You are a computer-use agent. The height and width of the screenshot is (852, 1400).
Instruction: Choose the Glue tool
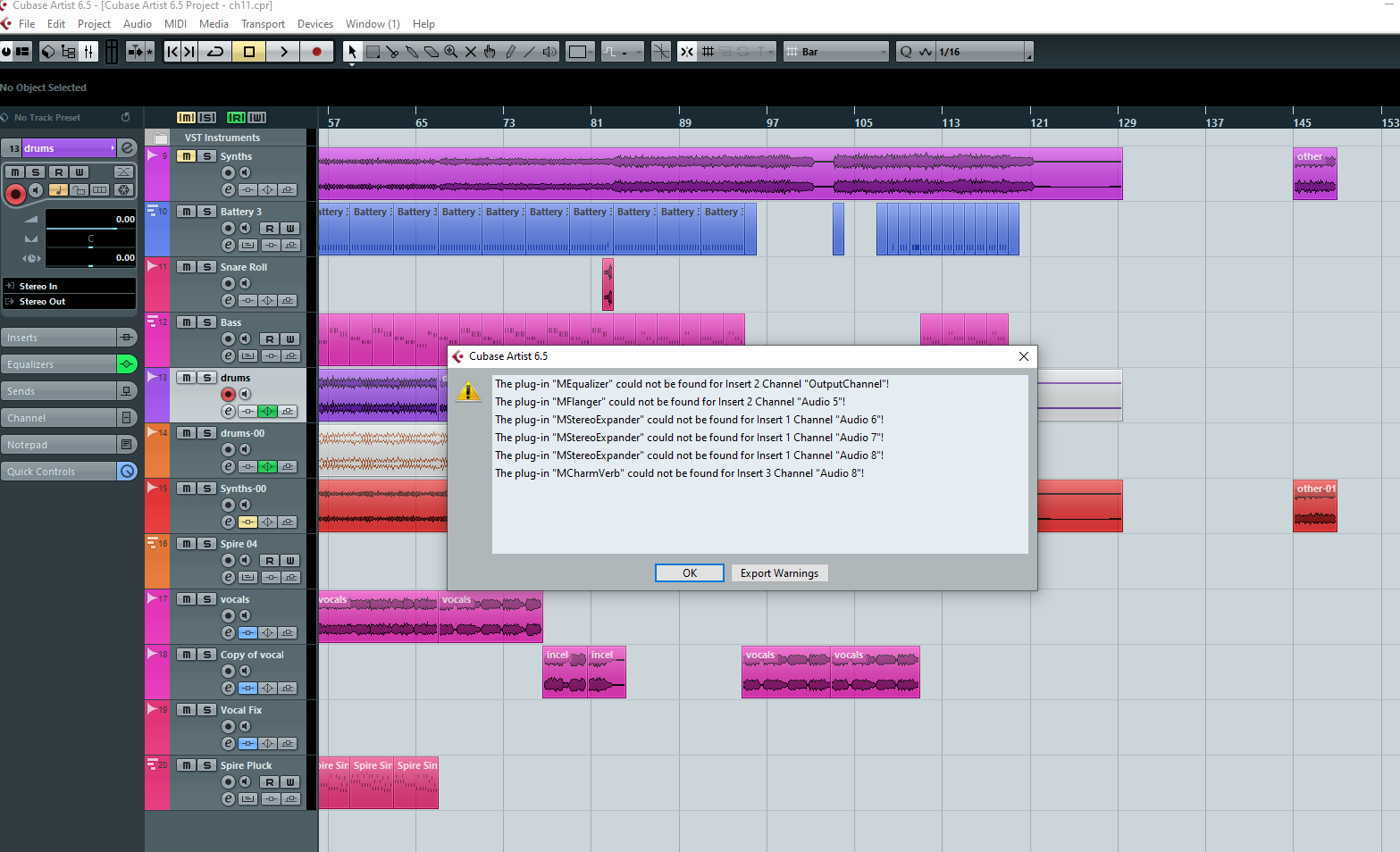412,52
